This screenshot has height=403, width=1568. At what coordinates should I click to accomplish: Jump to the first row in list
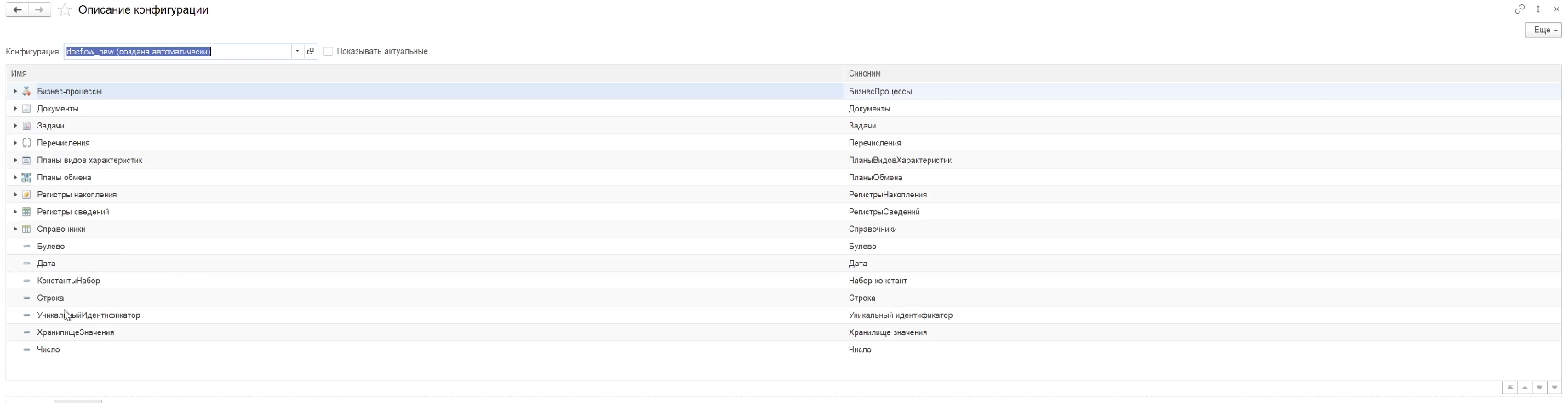[1512, 388]
